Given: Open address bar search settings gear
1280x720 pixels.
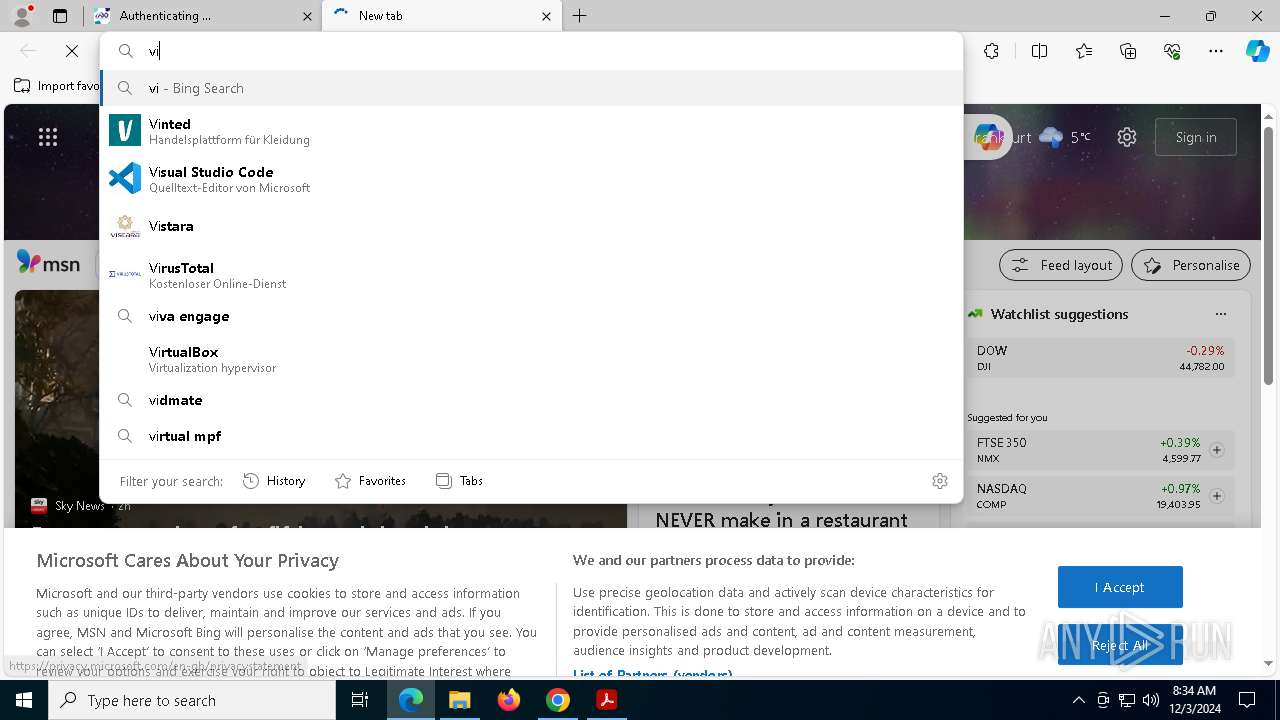Looking at the screenshot, I should click(940, 481).
